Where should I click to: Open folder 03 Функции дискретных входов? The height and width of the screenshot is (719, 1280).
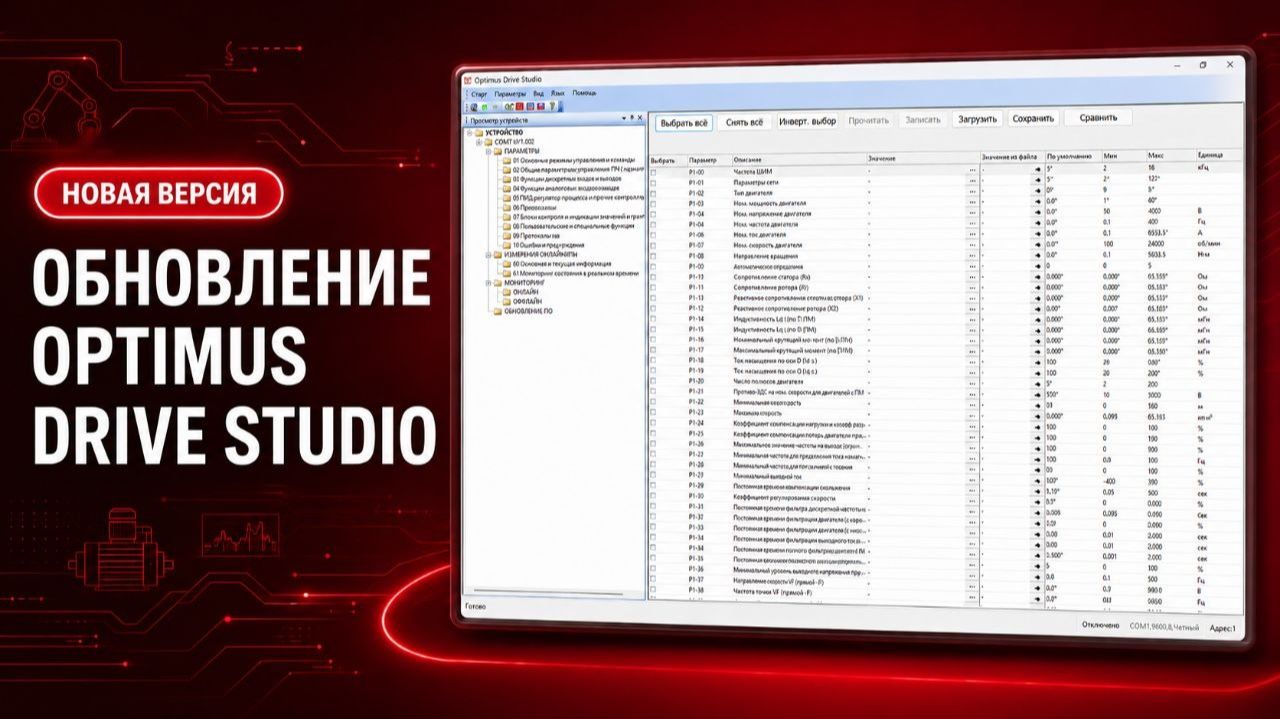click(561, 179)
